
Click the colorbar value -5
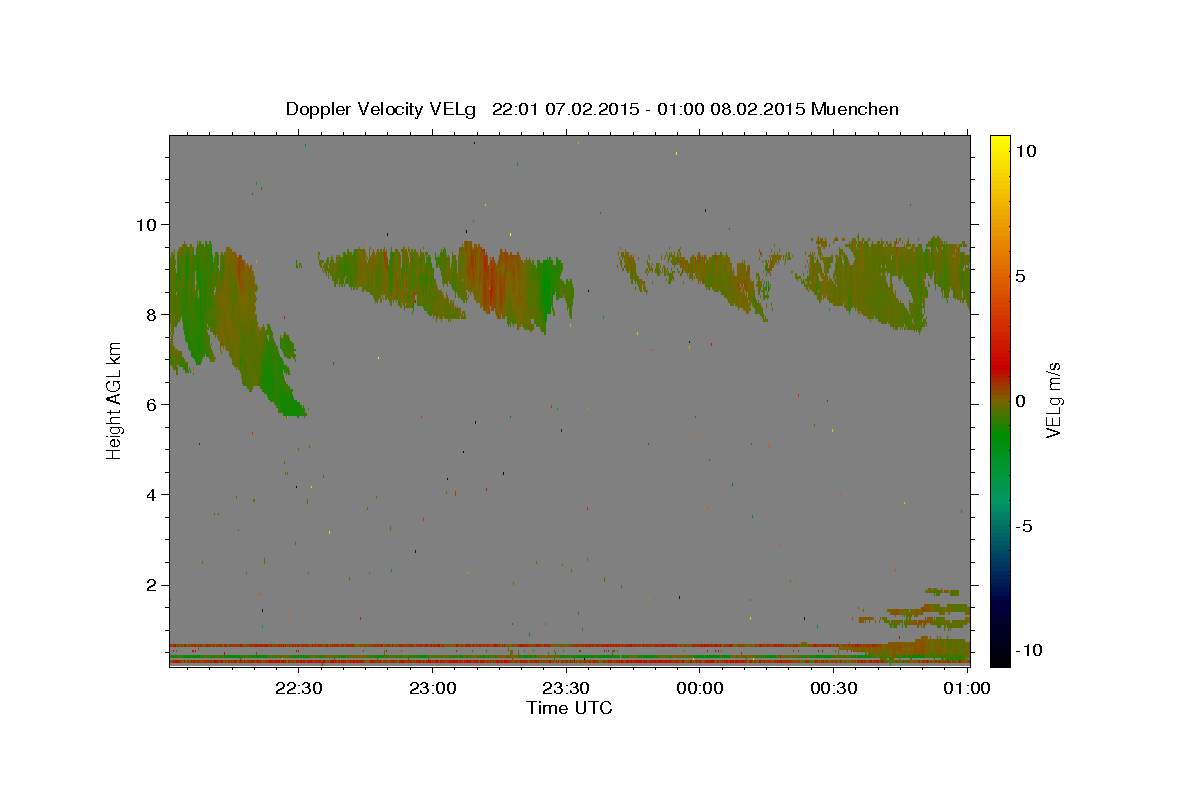1025,526
